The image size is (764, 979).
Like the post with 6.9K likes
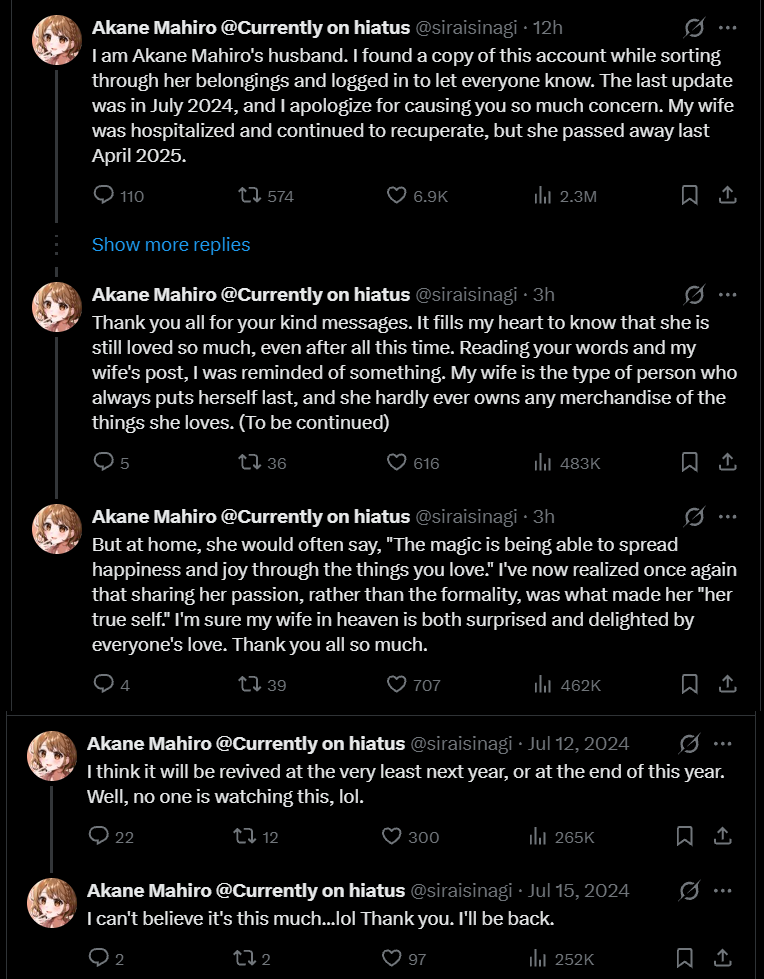click(x=397, y=195)
